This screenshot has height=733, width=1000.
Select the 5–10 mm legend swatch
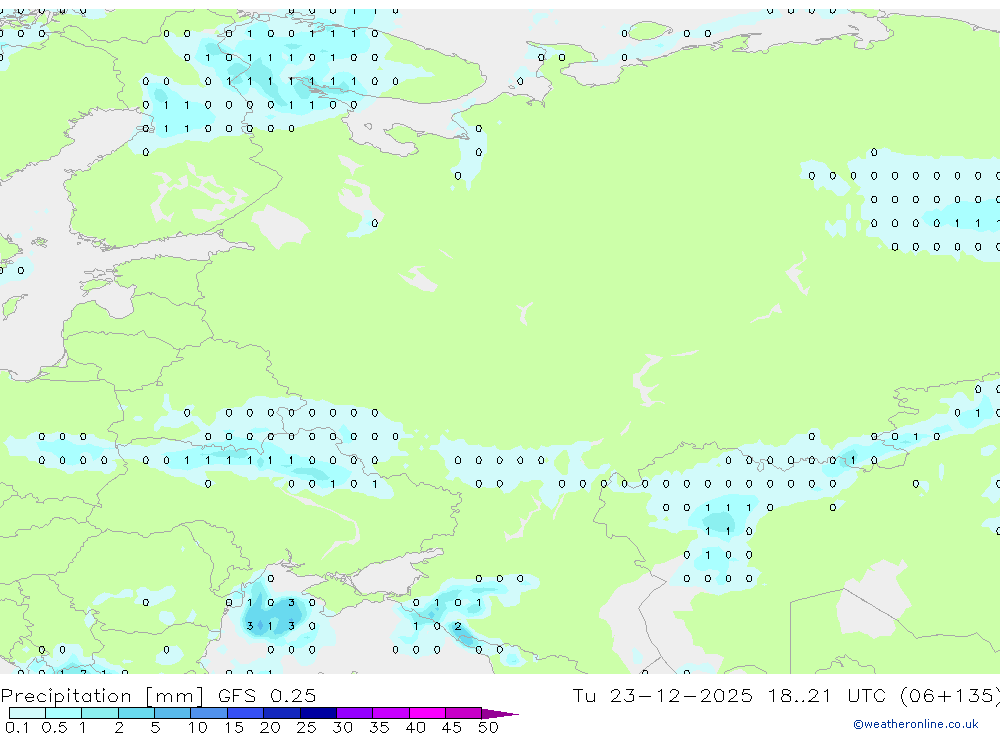click(x=173, y=713)
